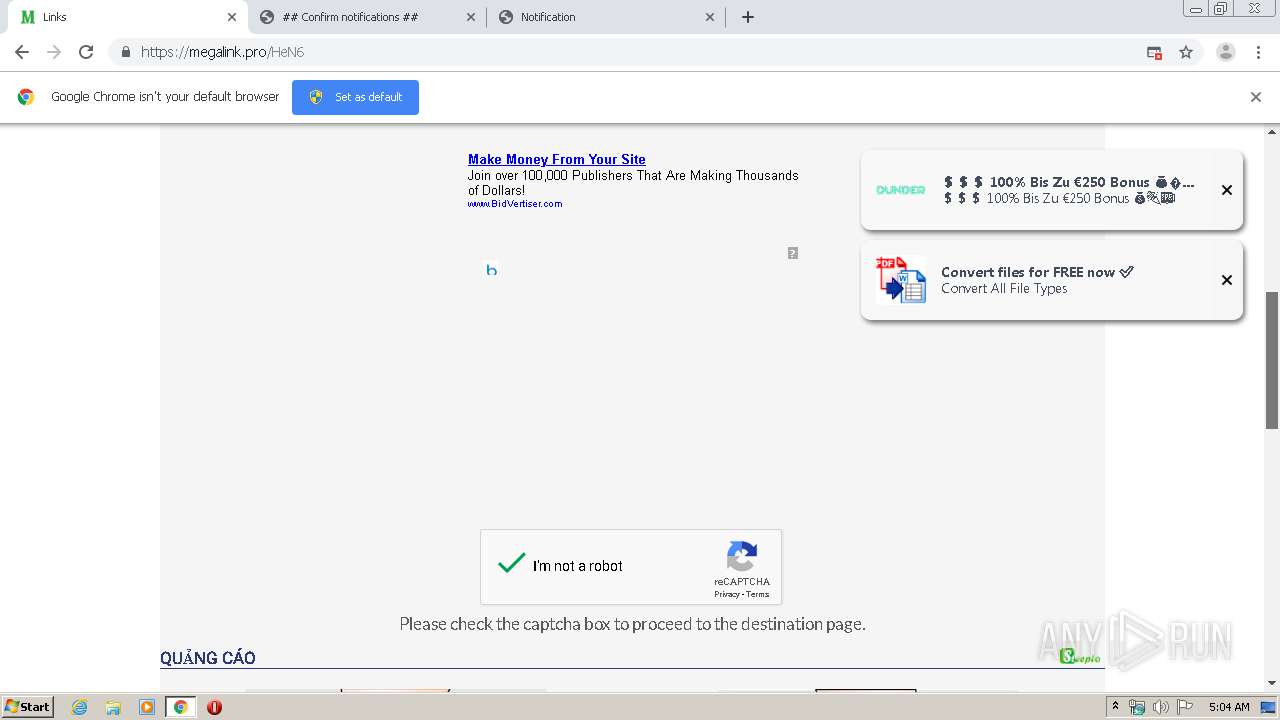Click the QUẢNG CÁO heading
Screen dimensions: 1280x720
208,658
